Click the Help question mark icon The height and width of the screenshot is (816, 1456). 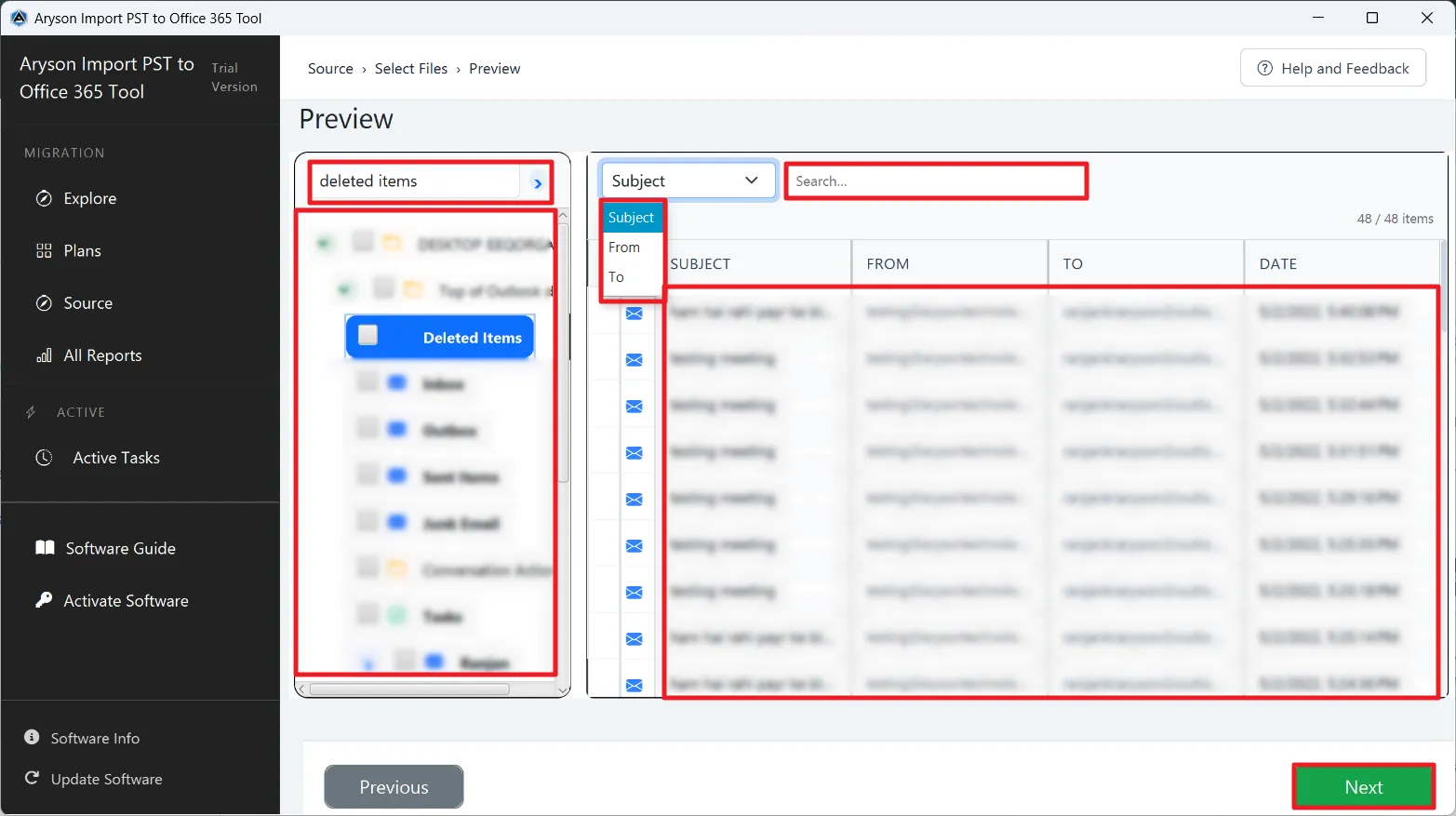tap(1265, 68)
